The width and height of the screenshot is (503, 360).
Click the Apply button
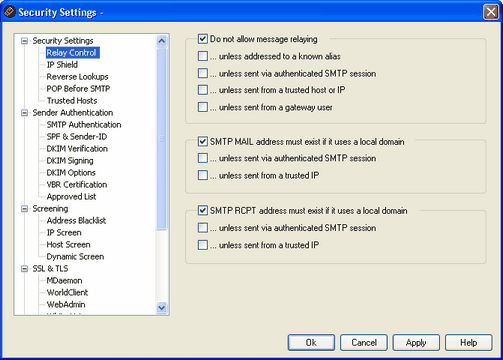point(416,343)
